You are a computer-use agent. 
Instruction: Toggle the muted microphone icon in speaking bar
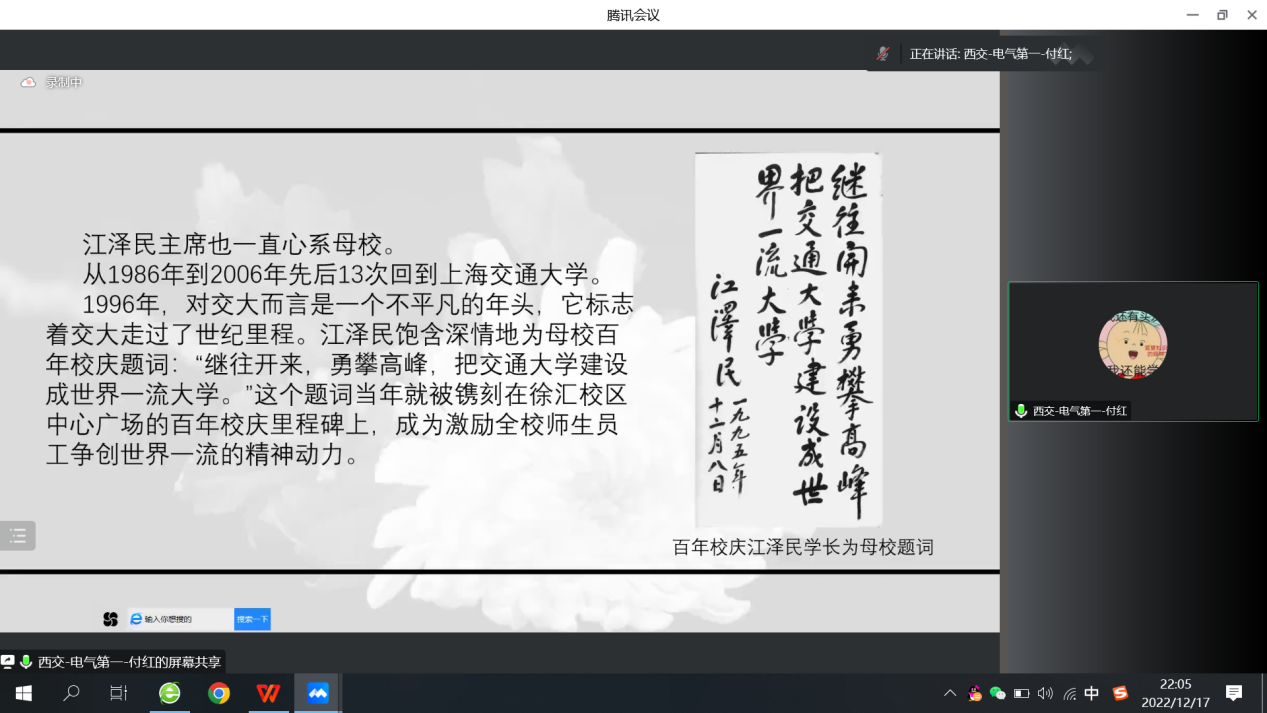click(883, 54)
